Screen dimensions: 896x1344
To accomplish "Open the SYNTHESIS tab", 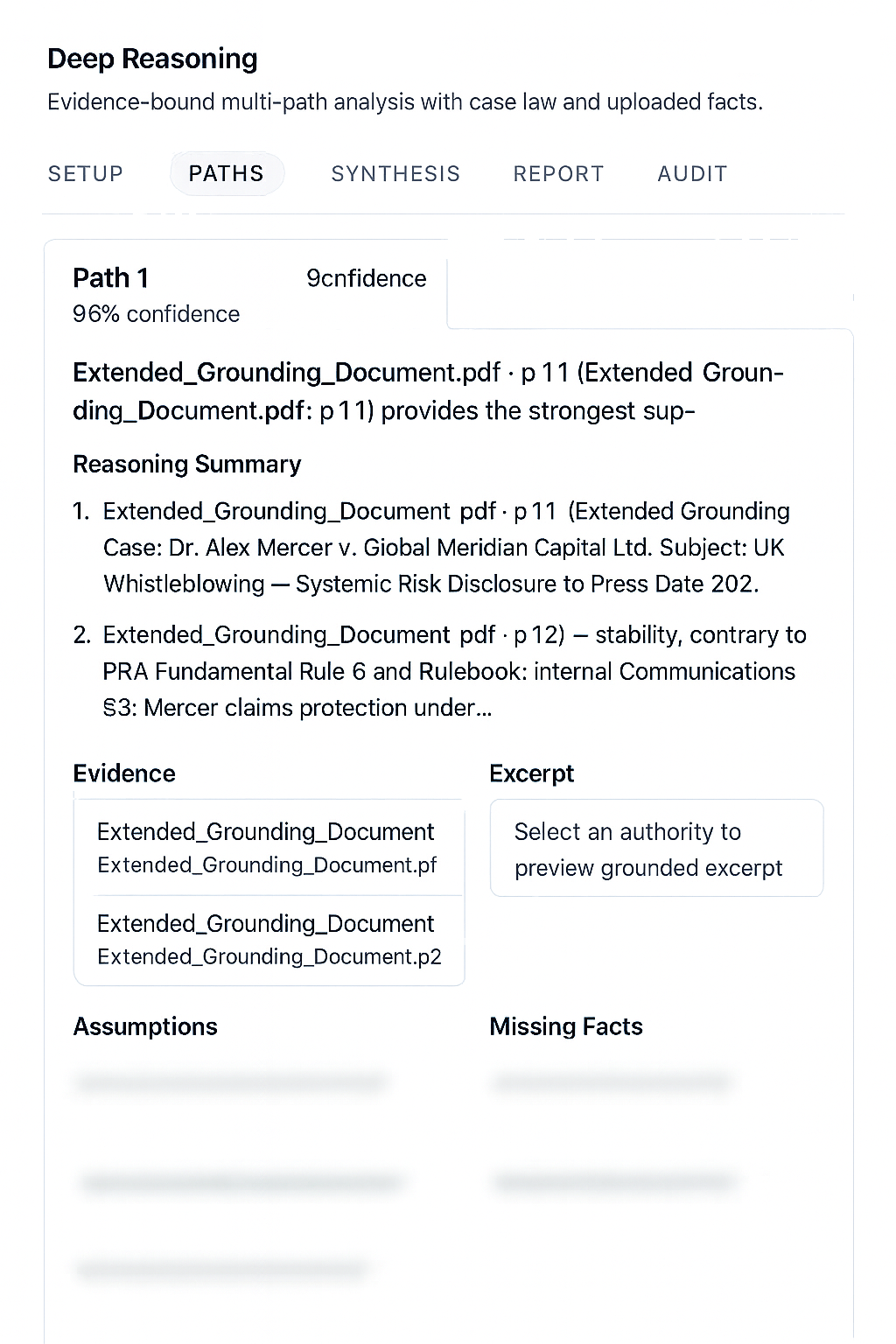I will click(x=395, y=174).
